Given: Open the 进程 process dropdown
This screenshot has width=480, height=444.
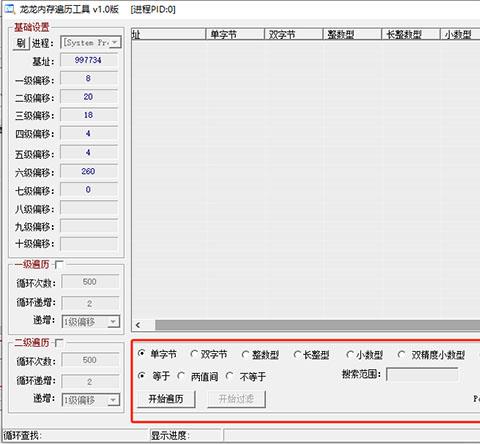Looking at the screenshot, I should 91,43.
